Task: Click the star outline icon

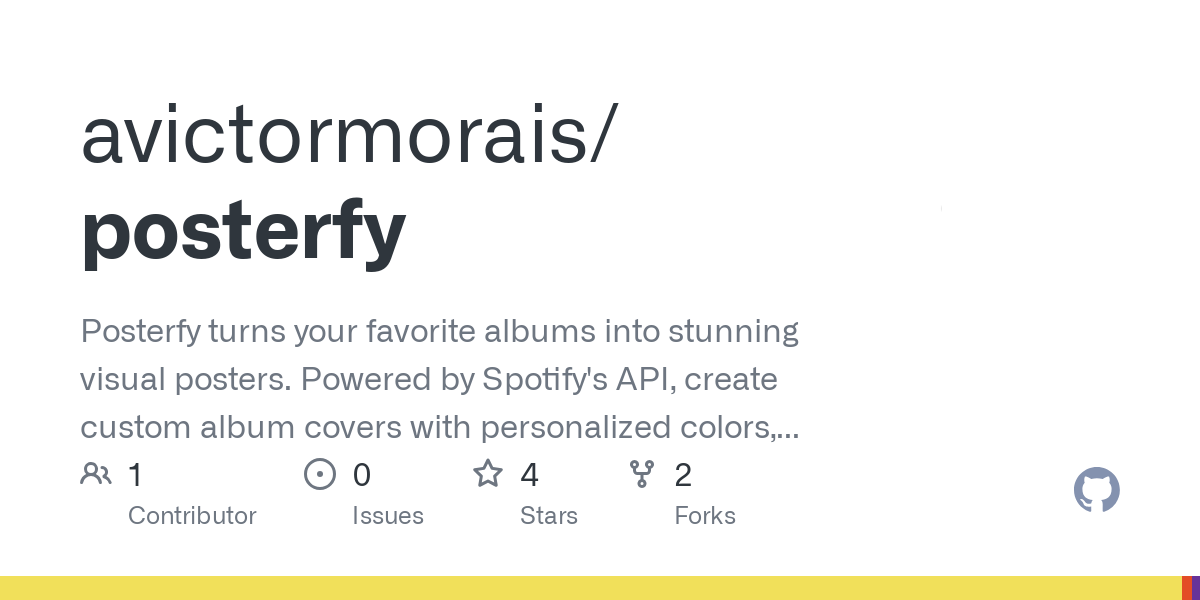Action: 488,474
